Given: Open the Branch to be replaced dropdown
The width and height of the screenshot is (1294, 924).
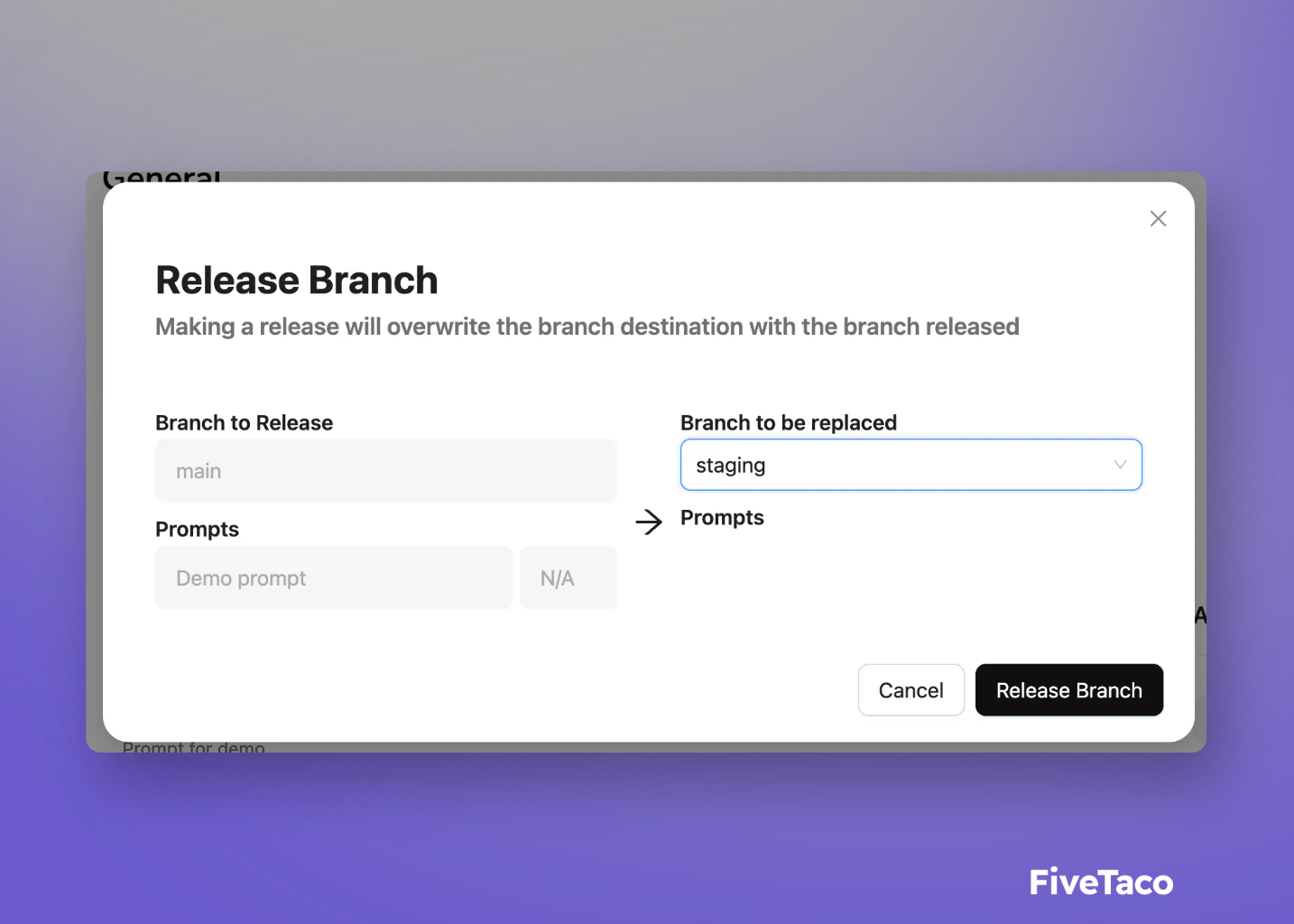Looking at the screenshot, I should (911, 465).
